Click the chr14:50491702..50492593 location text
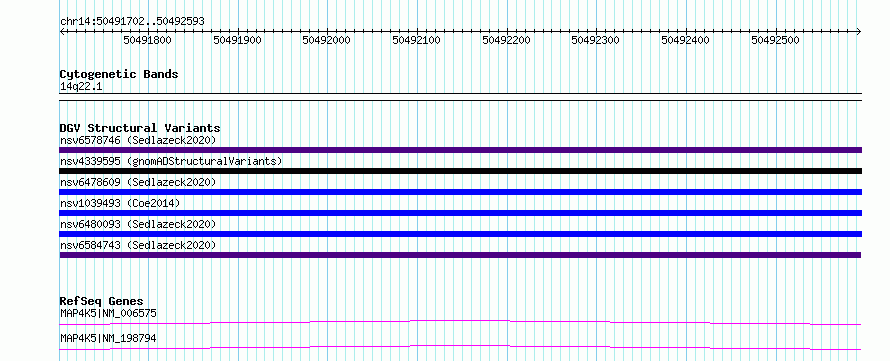This screenshot has height=361, width=890. (x=132, y=21)
